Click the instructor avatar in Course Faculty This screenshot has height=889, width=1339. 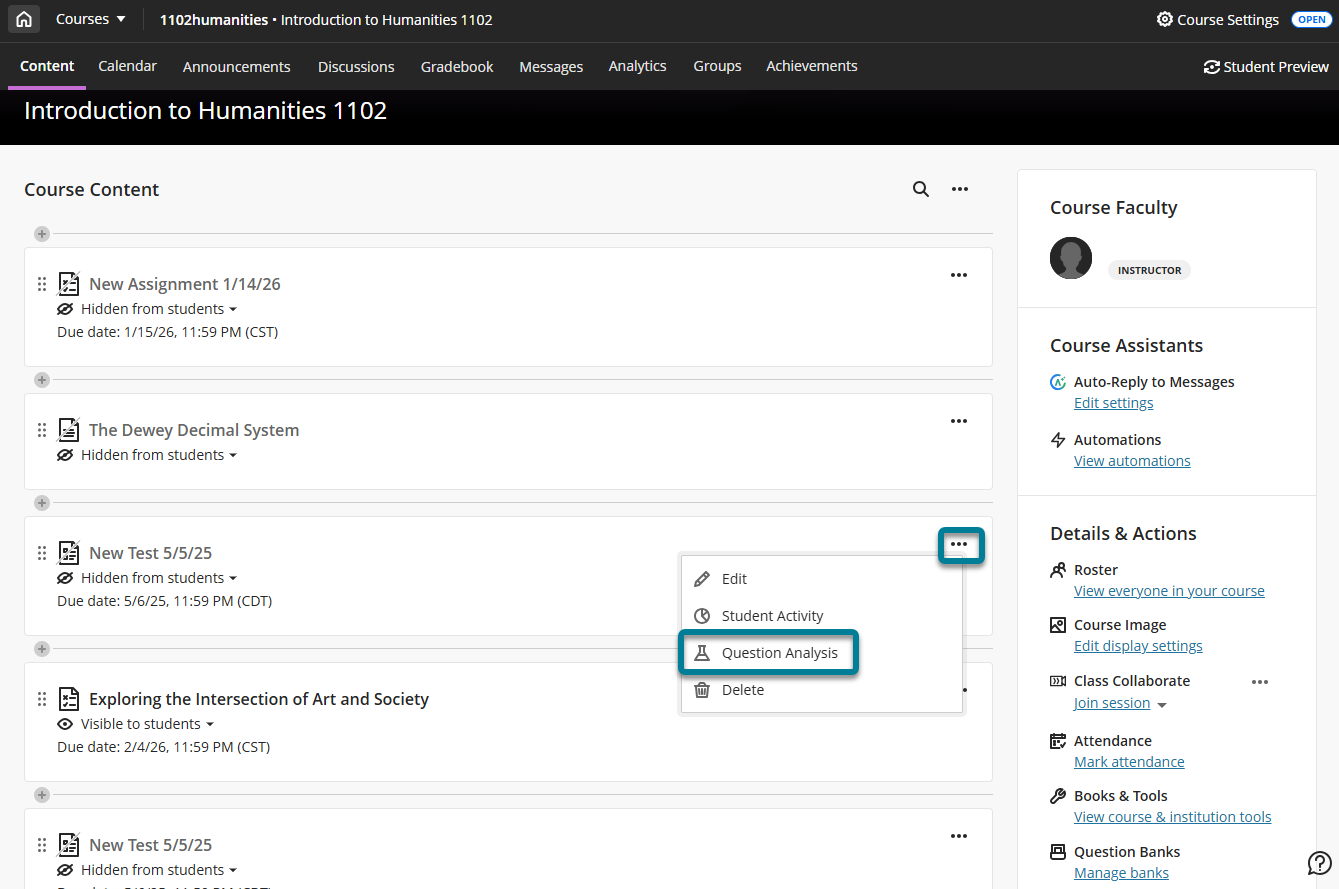1070,258
